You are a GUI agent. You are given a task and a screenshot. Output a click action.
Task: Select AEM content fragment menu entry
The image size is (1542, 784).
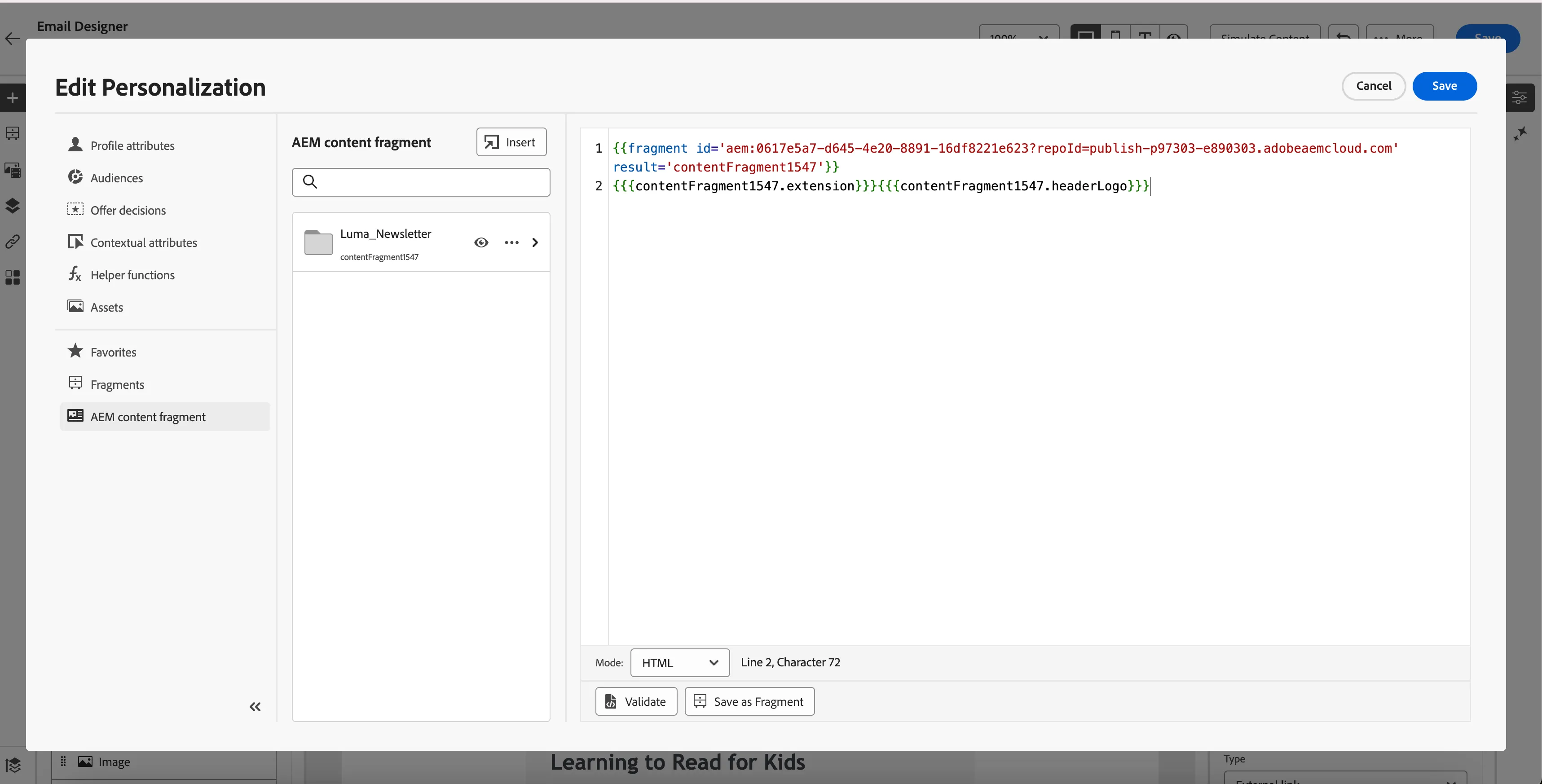pos(165,417)
